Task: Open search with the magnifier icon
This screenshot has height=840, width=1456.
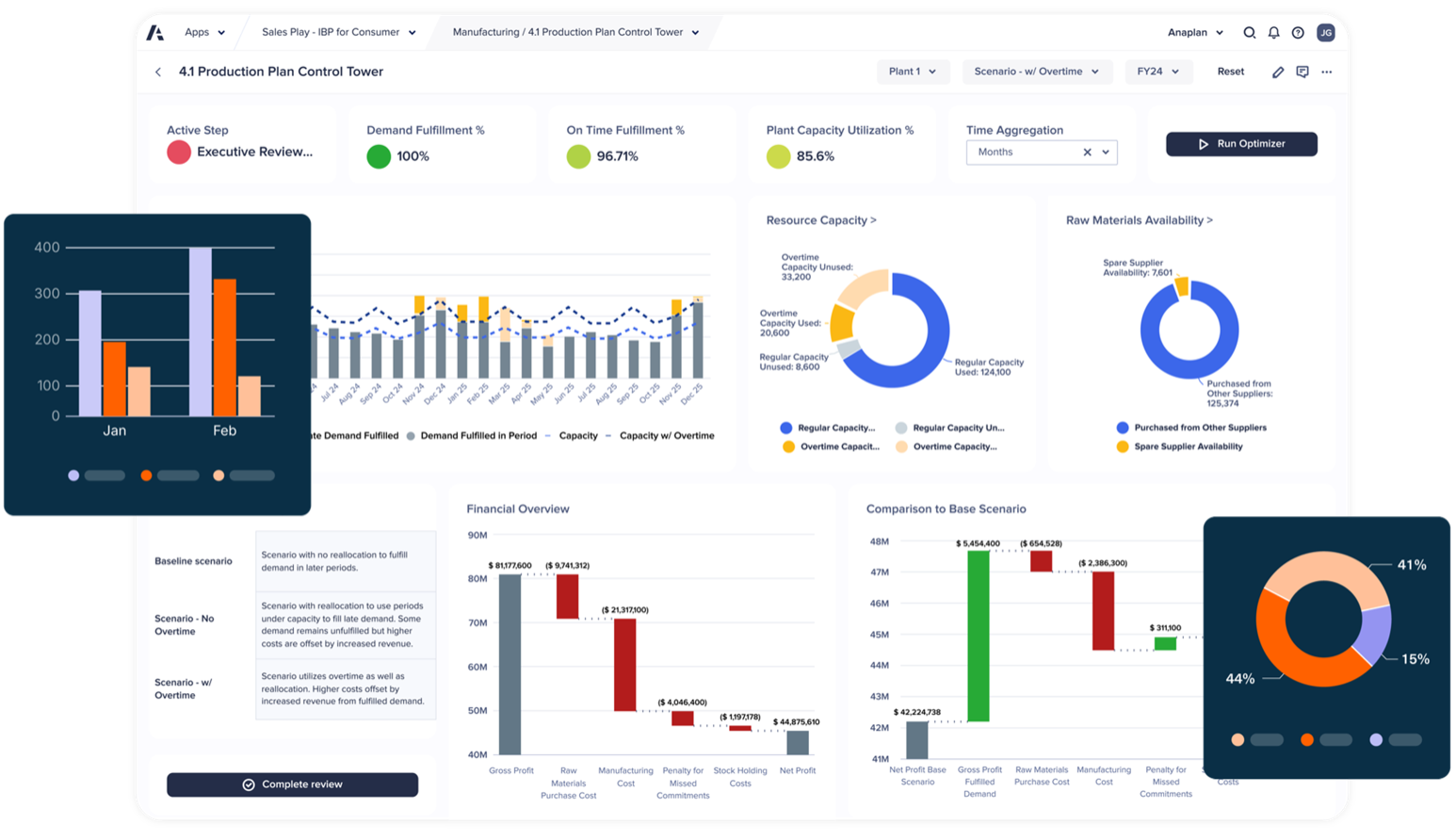Action: pos(1249,33)
